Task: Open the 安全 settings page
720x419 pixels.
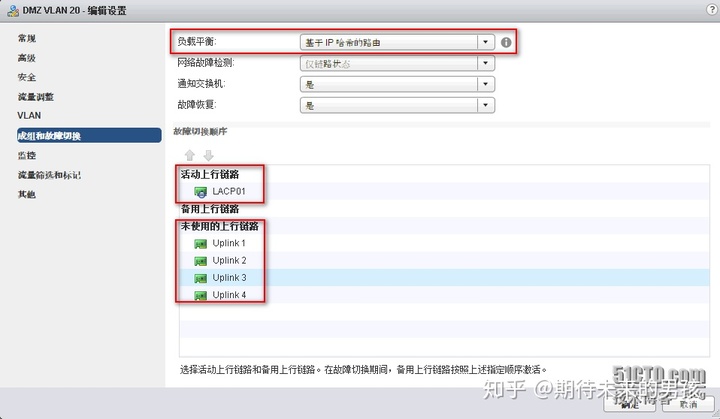Action: (x=27, y=77)
